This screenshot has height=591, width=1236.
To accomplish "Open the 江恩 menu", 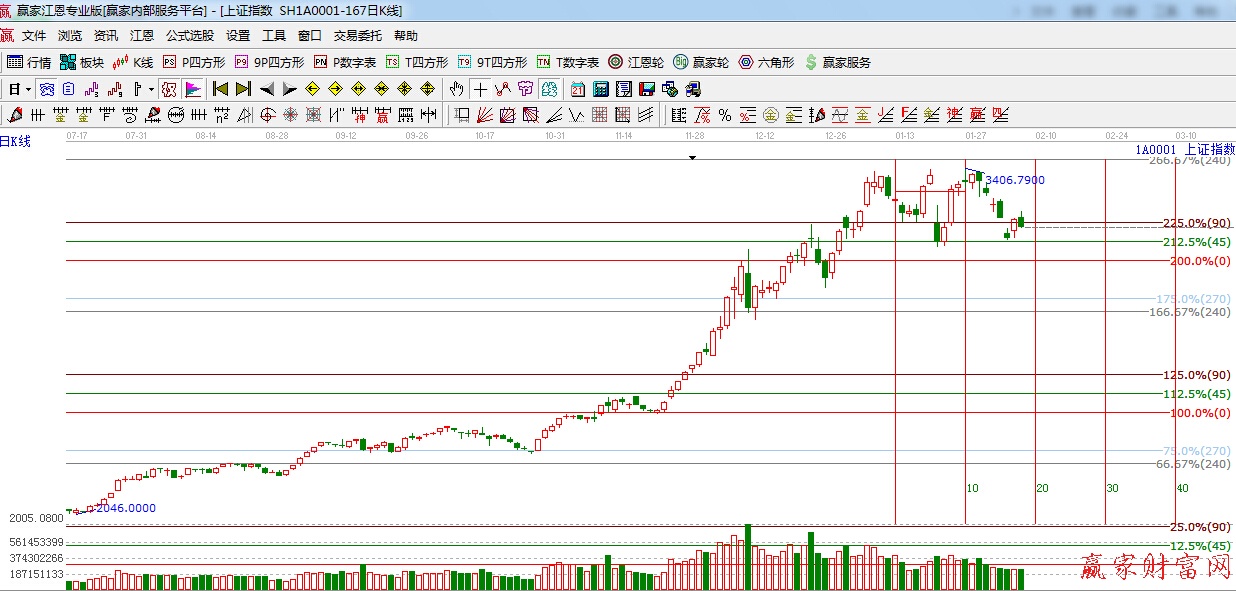I will pyautogui.click(x=141, y=36).
